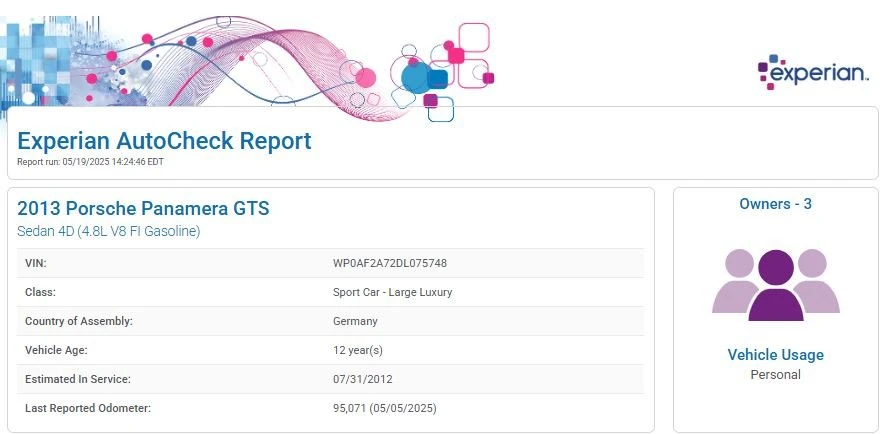Screen dimensions: 894x434
Task: Select the Personal usage value
Action: click(x=775, y=375)
